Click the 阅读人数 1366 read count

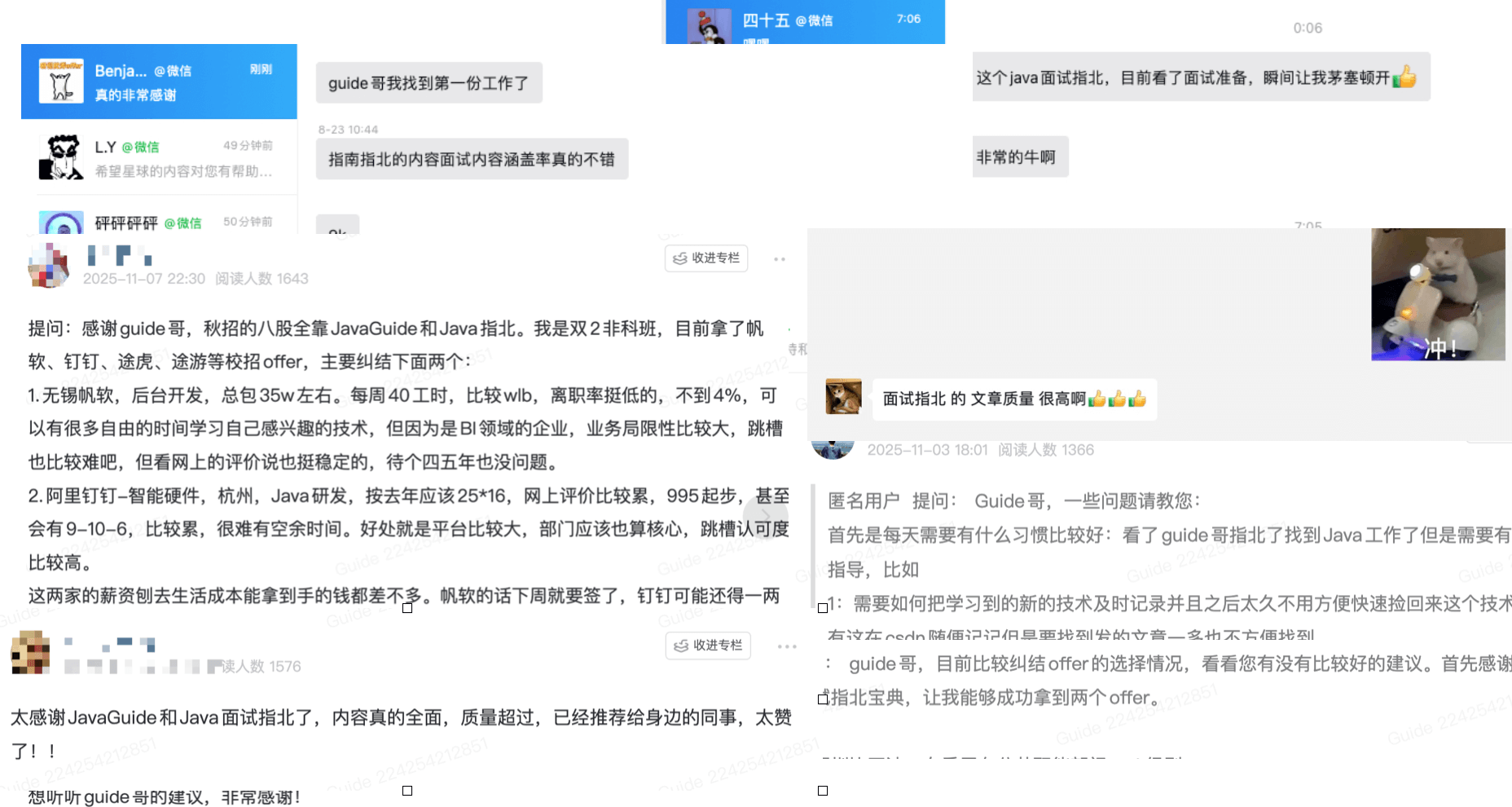(x=1045, y=449)
